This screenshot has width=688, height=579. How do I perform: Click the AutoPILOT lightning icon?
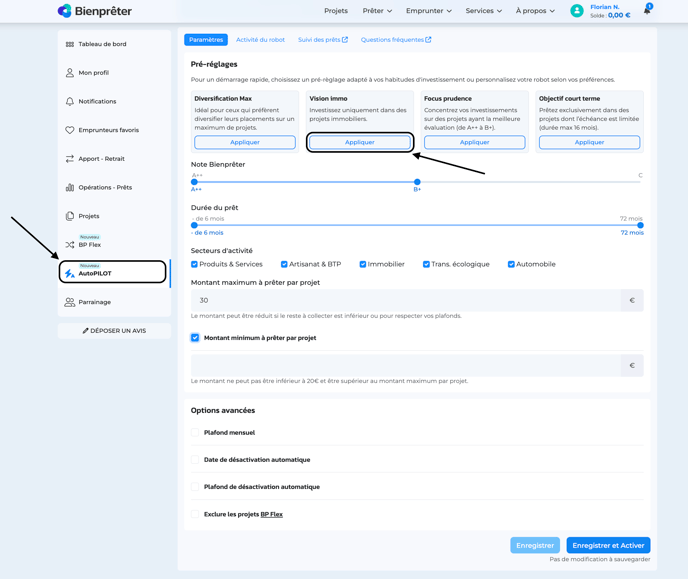70,274
